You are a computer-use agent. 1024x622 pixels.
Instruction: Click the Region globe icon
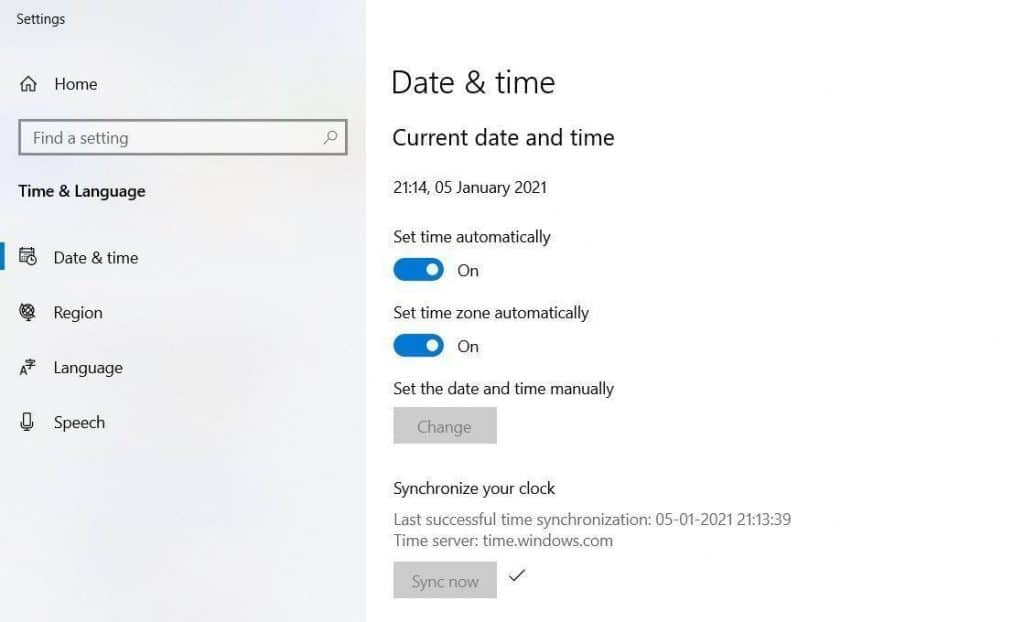point(30,312)
